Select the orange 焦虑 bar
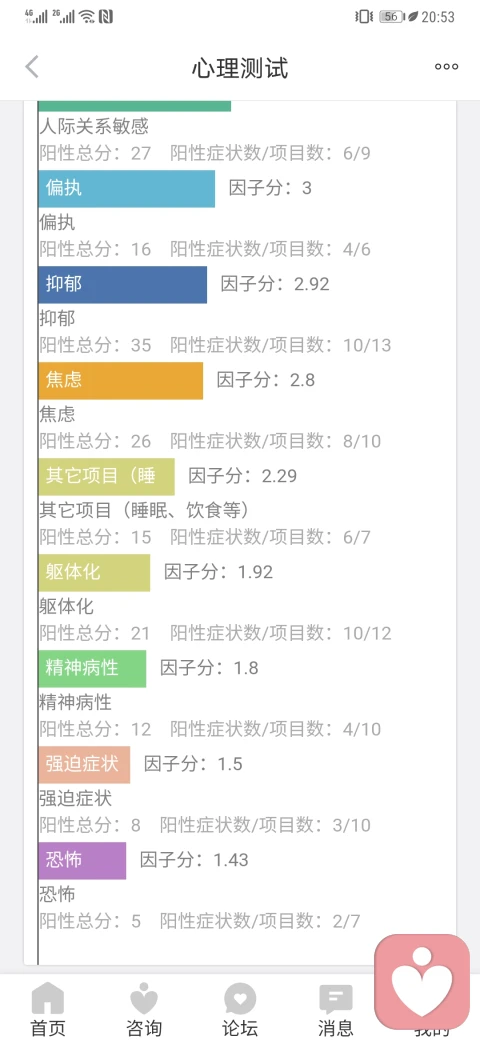 (121, 381)
